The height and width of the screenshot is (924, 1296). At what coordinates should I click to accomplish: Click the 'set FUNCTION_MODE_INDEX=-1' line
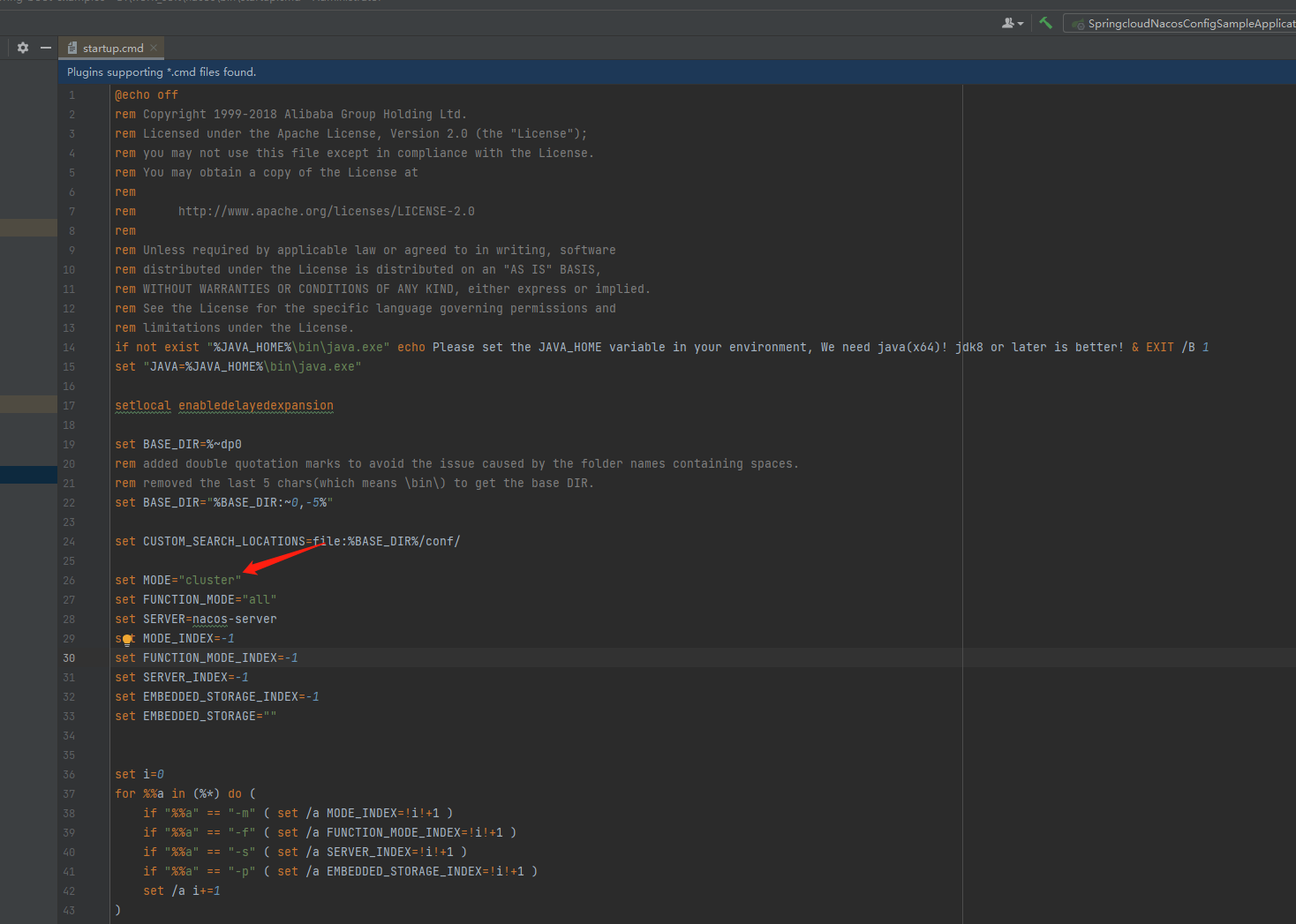click(x=206, y=658)
